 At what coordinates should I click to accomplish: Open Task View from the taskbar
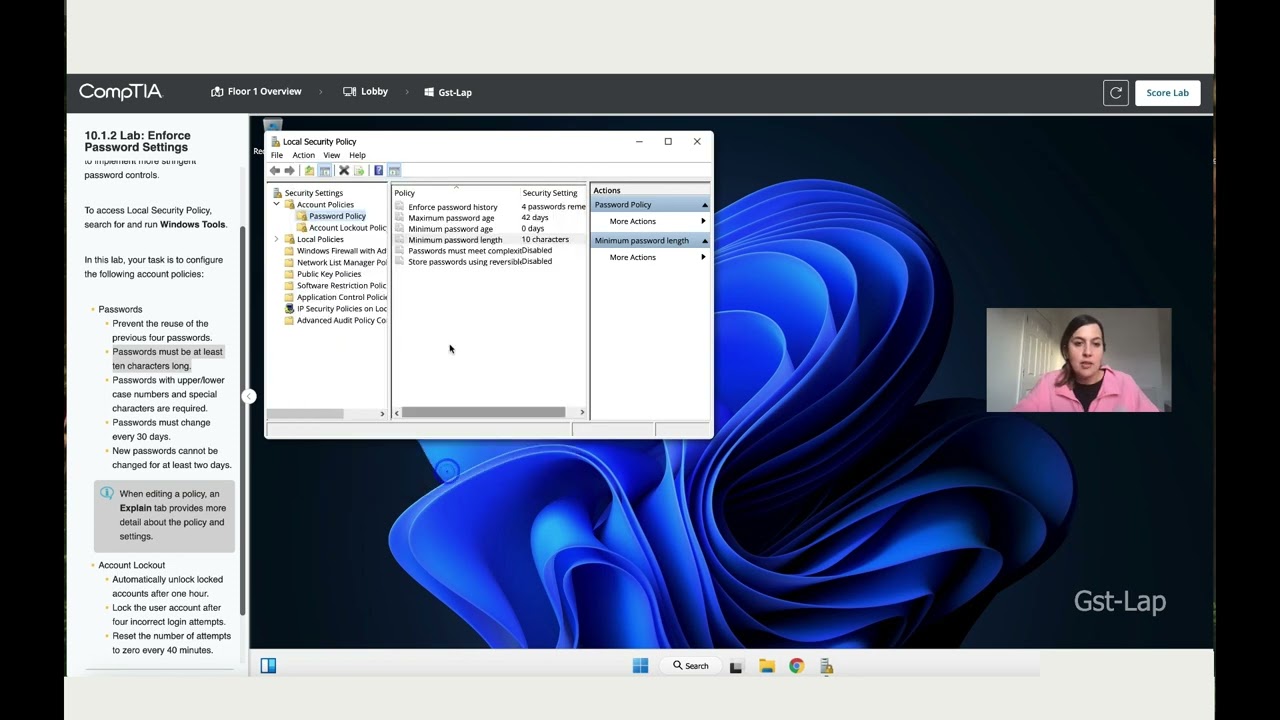(736, 667)
